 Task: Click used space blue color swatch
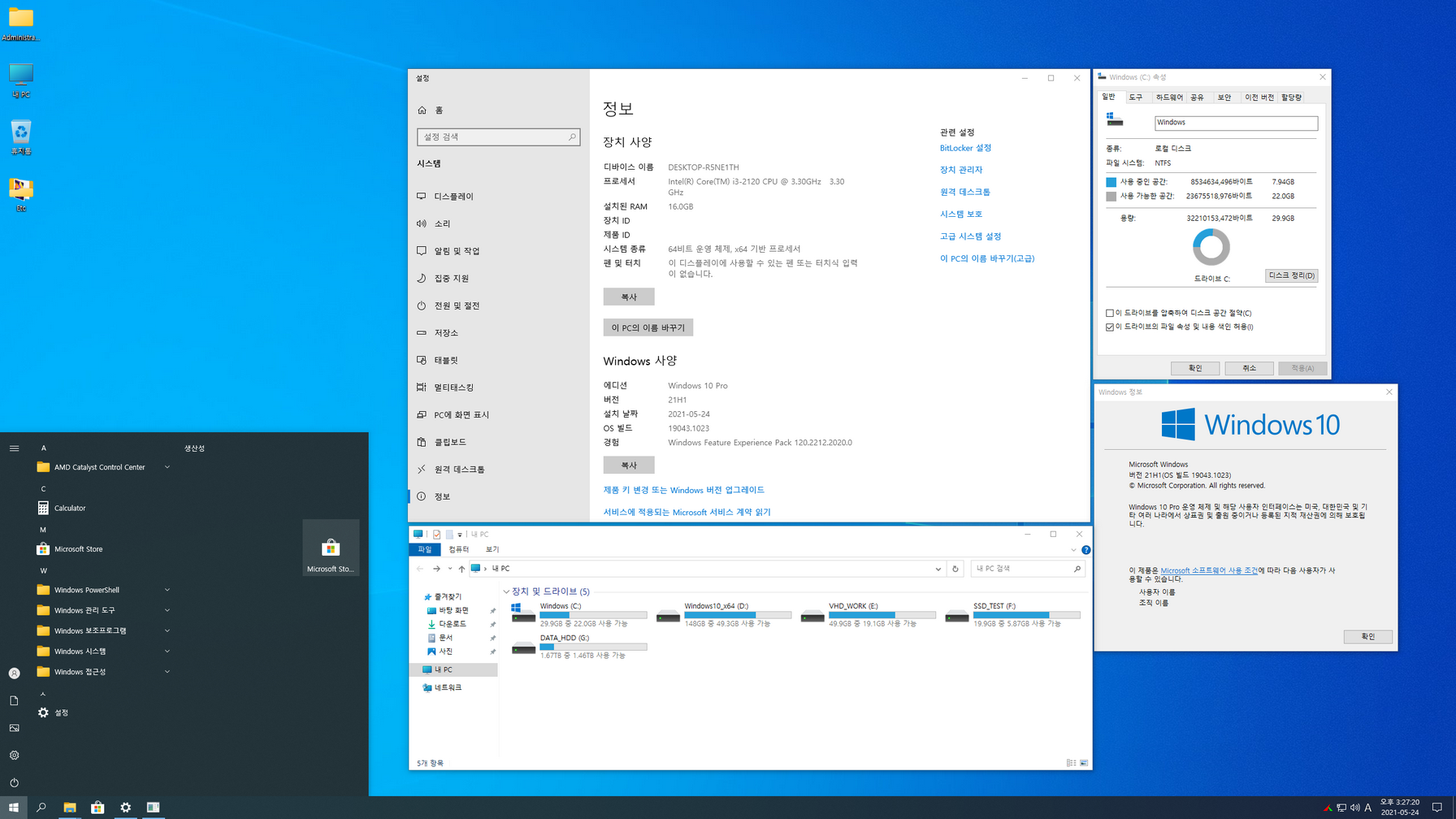[x=1111, y=182]
